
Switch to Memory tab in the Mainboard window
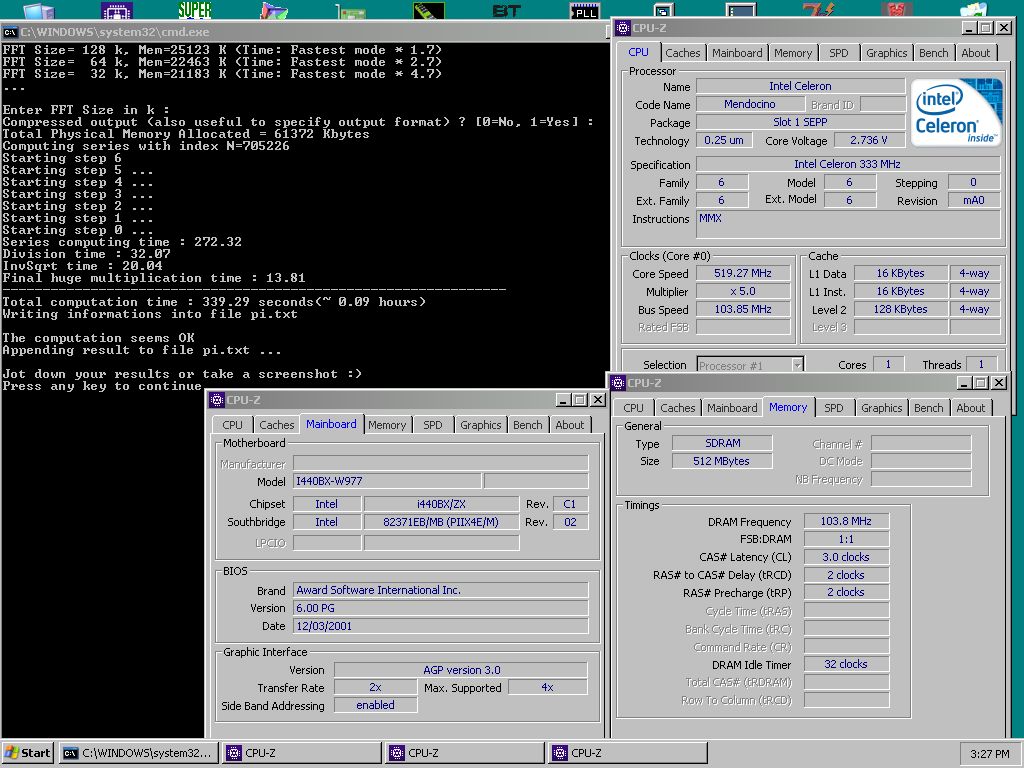pyautogui.click(x=387, y=424)
